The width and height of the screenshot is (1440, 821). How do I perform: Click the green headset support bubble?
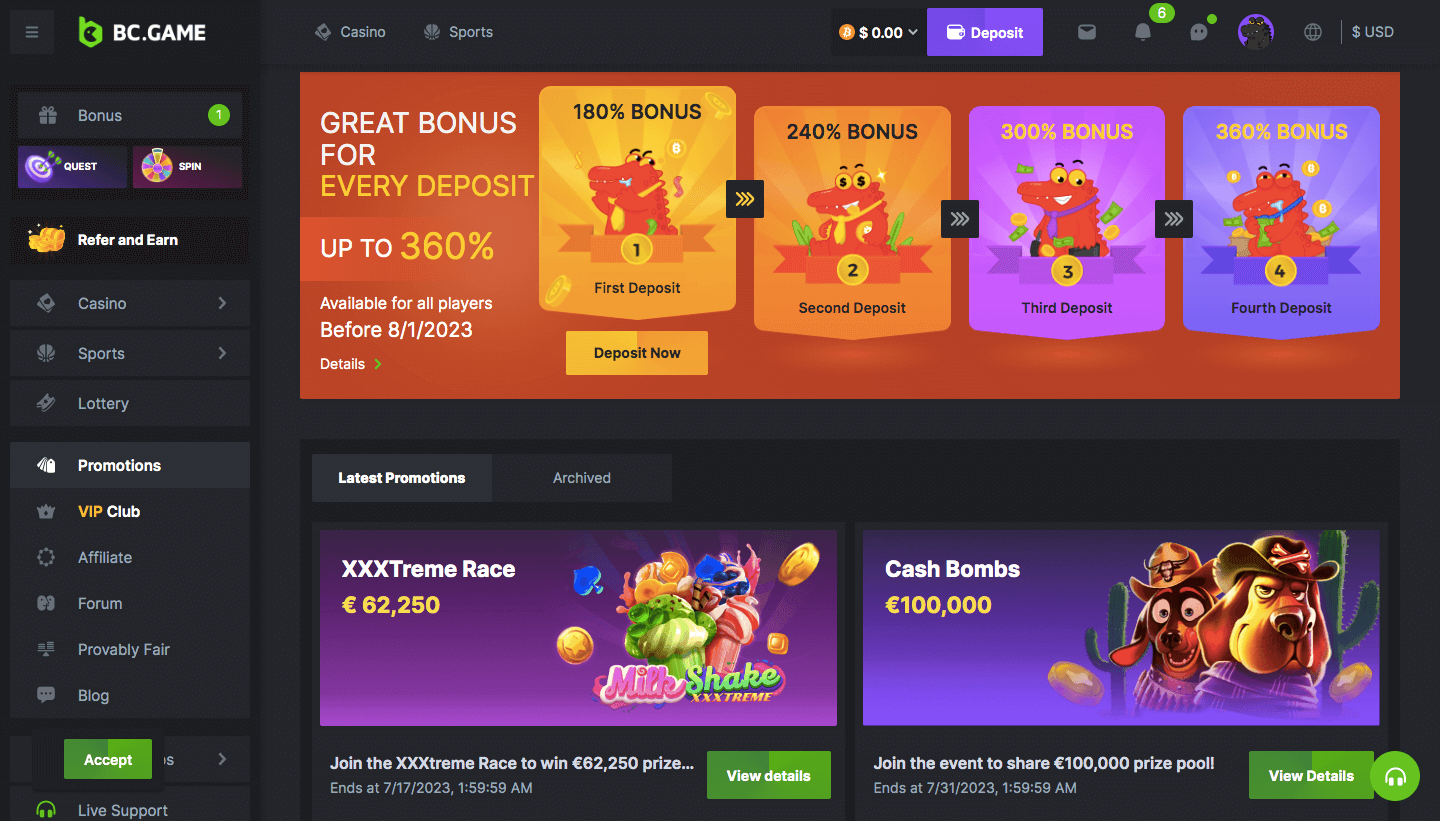click(x=1395, y=776)
